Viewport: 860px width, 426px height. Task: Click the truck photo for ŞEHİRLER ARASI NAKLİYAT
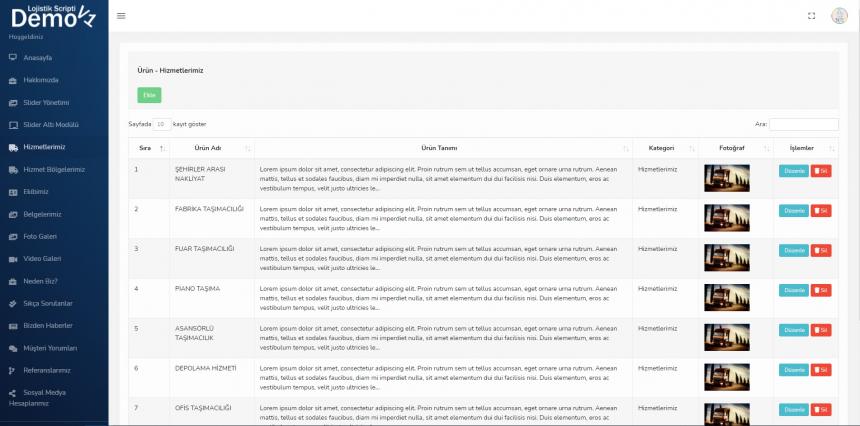pos(726,178)
